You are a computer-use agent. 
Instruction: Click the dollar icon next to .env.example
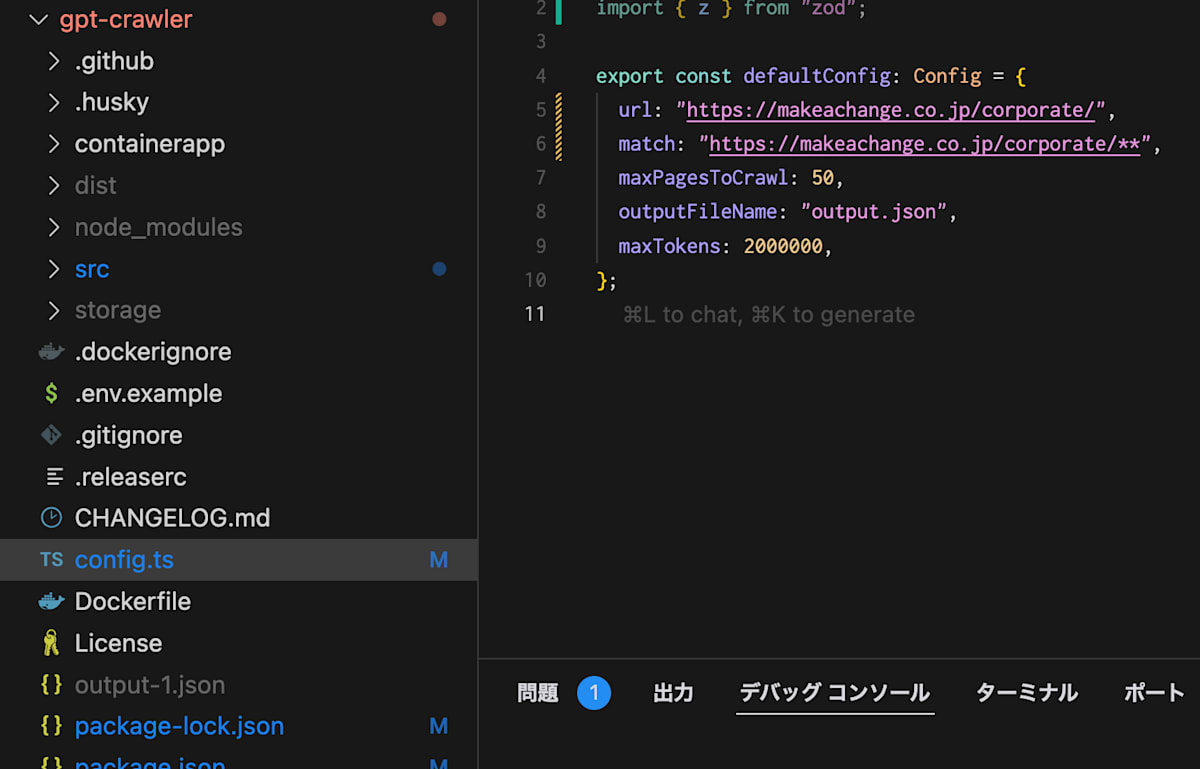(51, 393)
